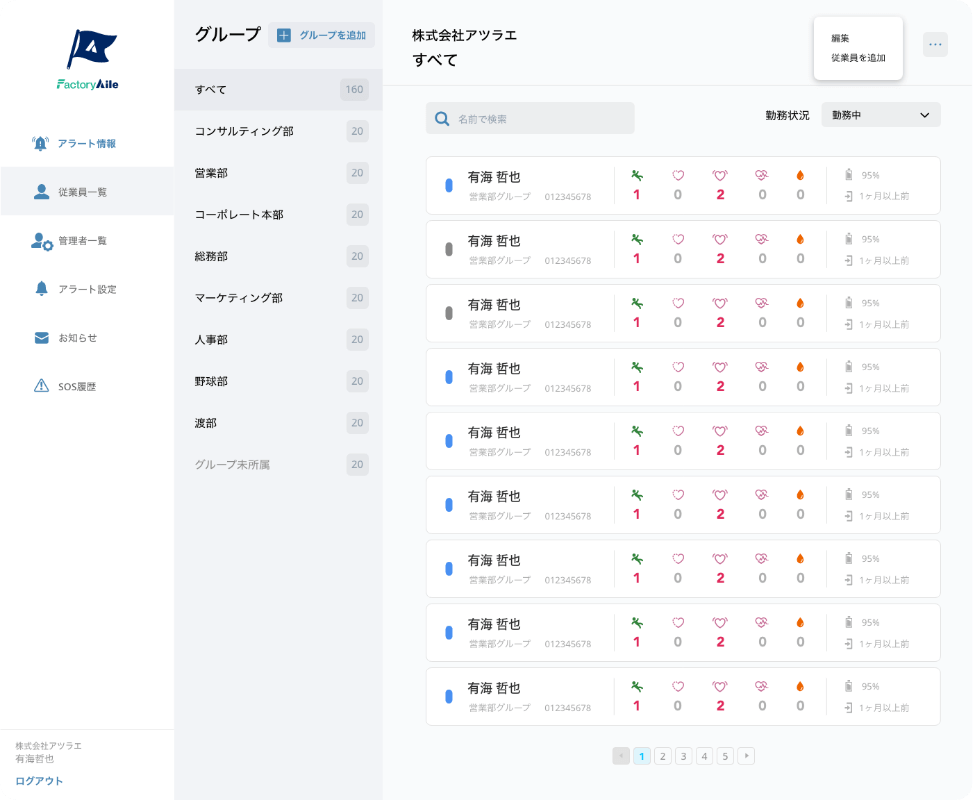Jump to page 3 in pagination
The width and height of the screenshot is (973, 800).
[x=684, y=756]
